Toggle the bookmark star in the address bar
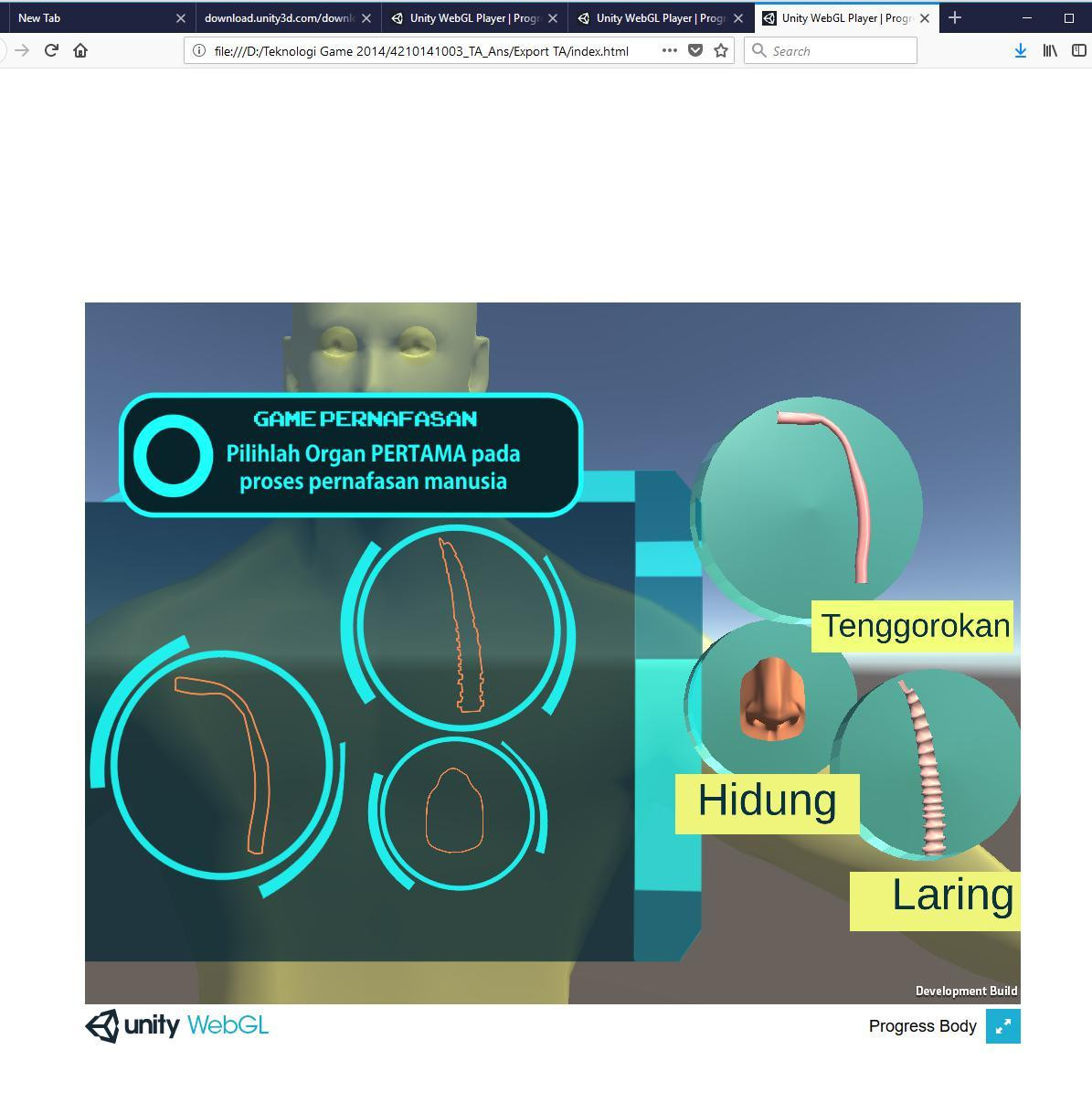The height and width of the screenshot is (1103, 1092). (x=721, y=51)
